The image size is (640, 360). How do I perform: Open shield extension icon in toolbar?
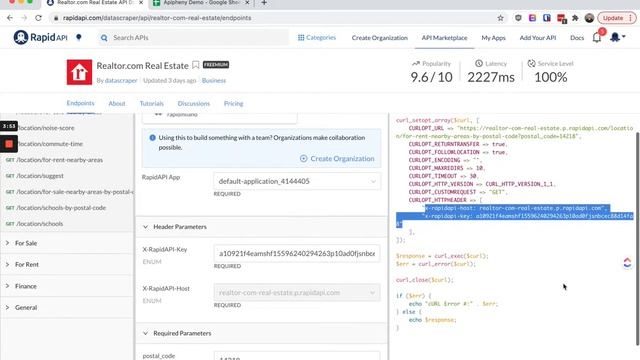coord(518,18)
